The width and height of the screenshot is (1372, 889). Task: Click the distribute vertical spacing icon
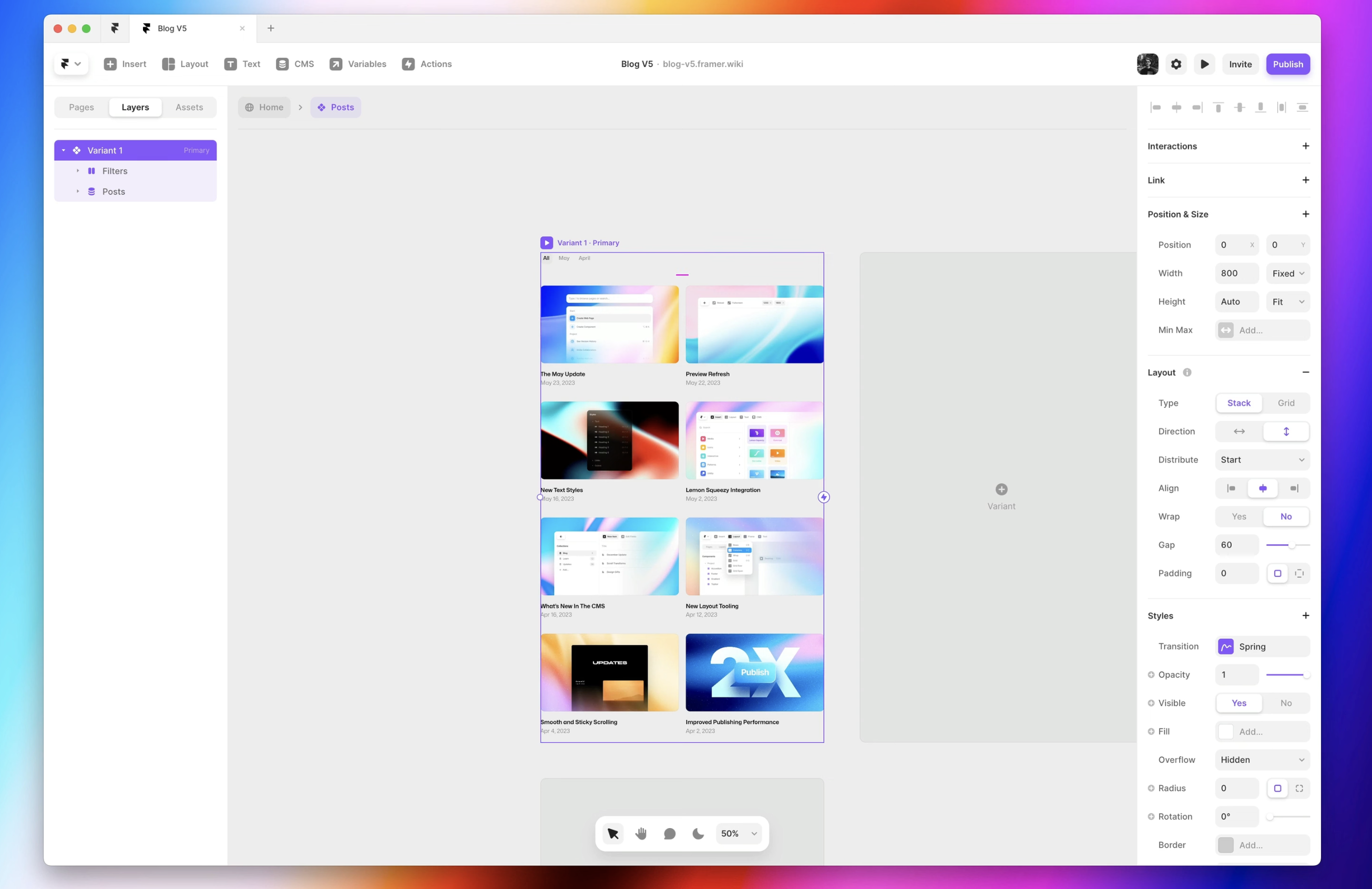click(1302, 107)
